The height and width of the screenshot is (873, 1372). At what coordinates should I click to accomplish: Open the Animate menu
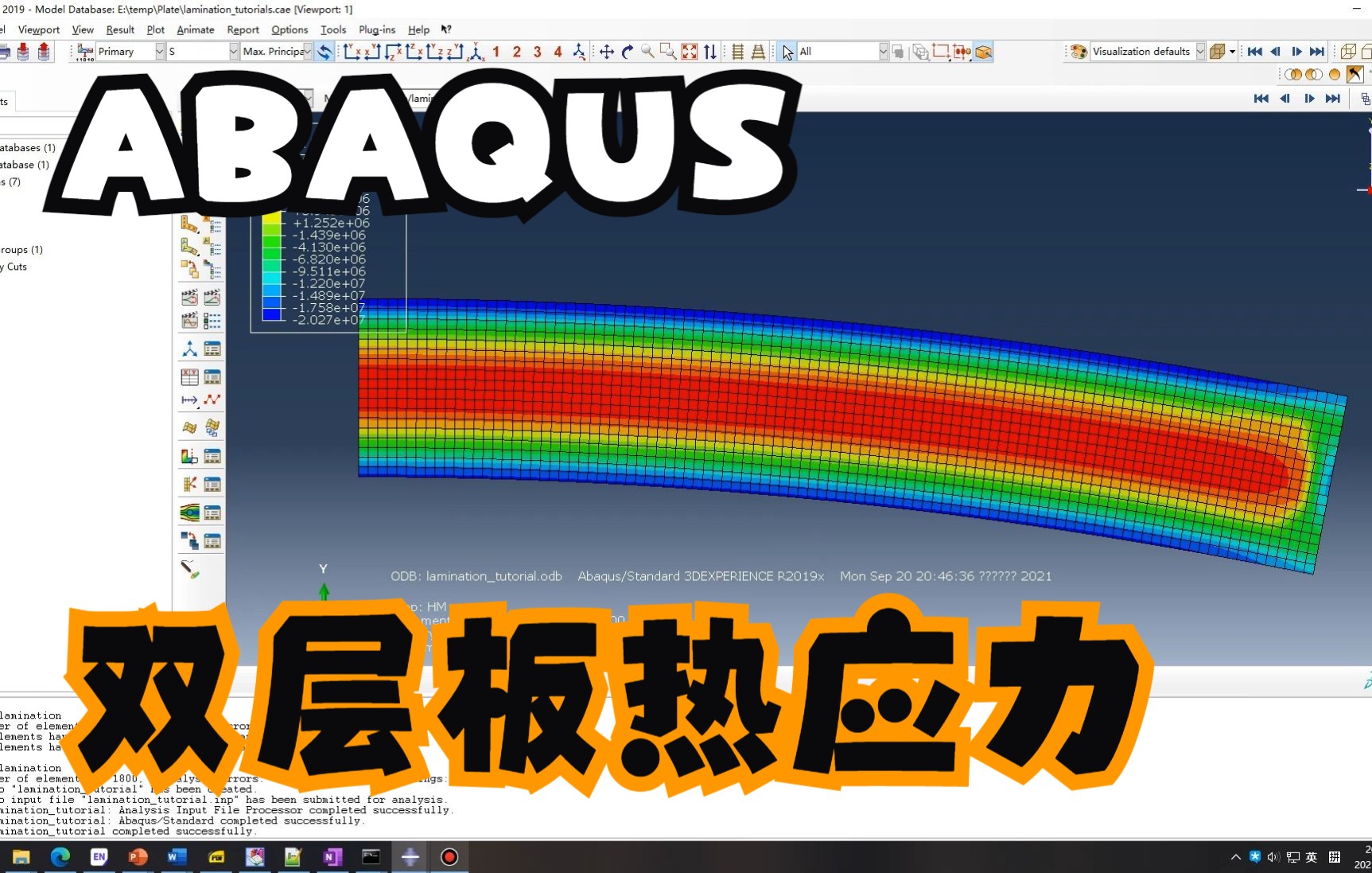tap(195, 29)
